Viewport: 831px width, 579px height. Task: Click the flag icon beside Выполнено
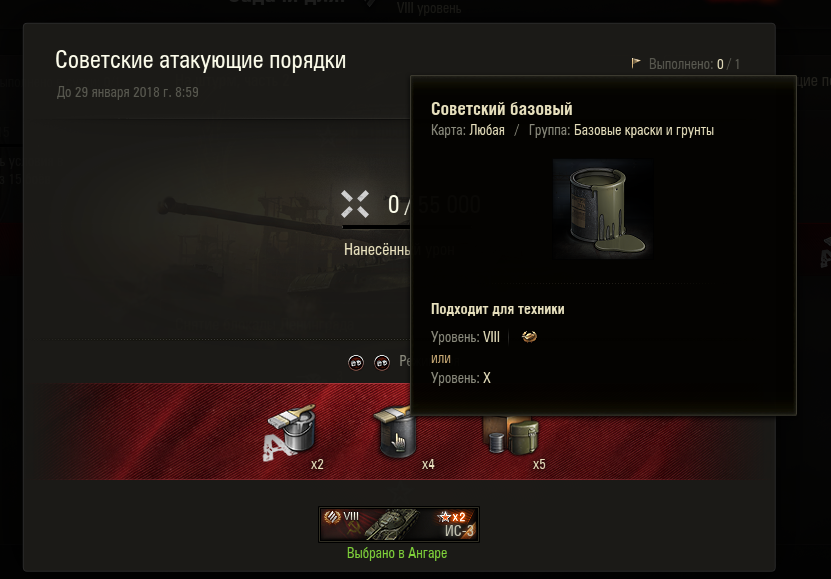[636, 64]
